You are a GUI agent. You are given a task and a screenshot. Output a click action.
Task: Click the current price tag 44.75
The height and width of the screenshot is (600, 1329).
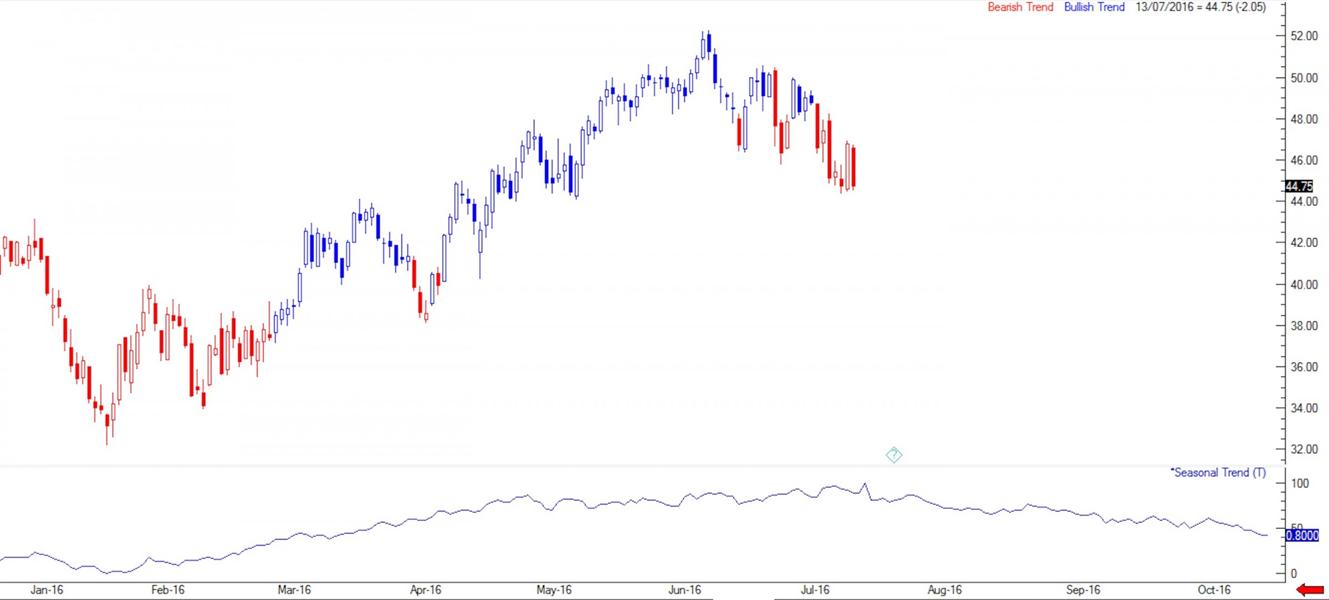pos(1297,186)
